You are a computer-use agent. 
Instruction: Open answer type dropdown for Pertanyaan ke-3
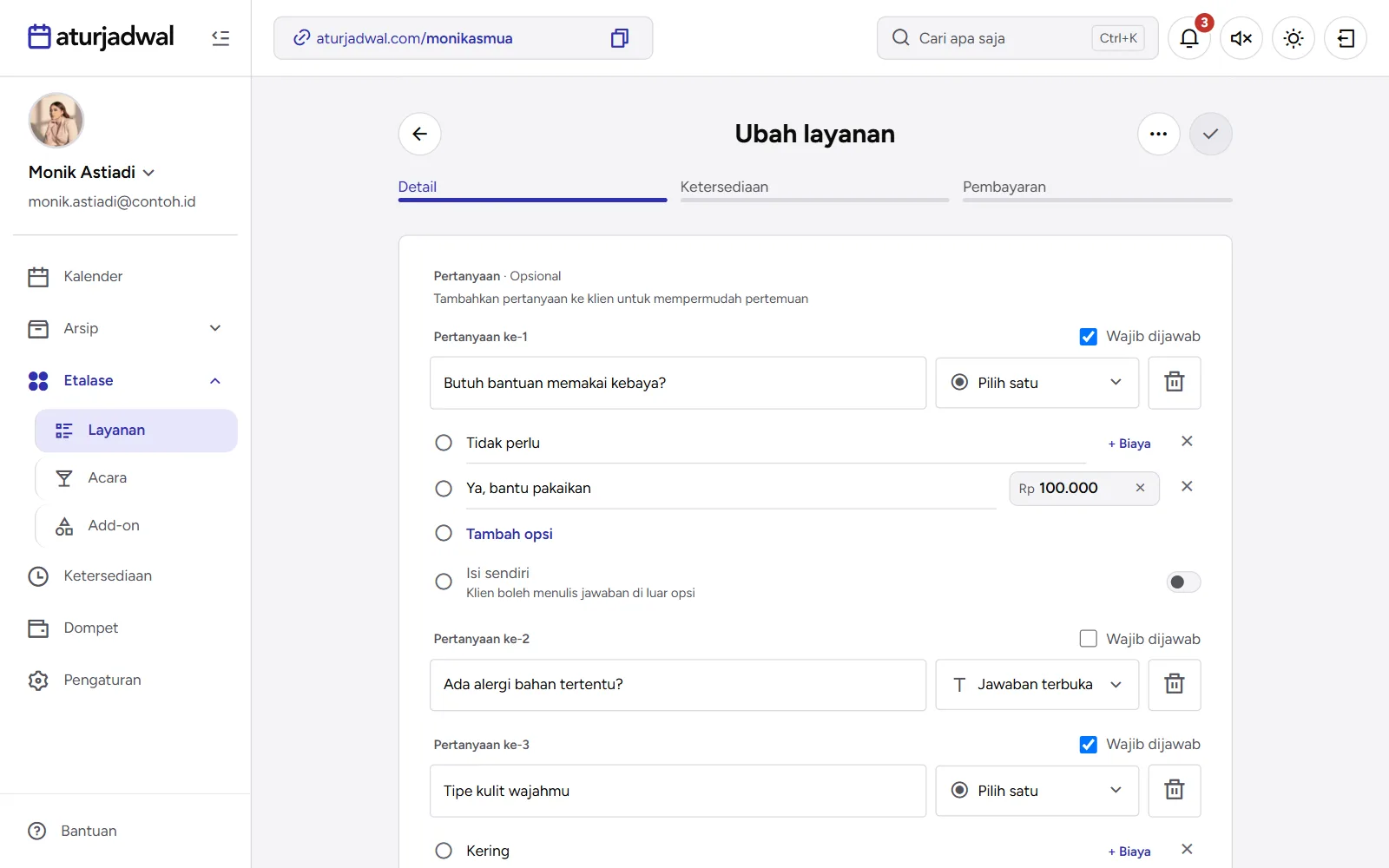[x=1037, y=791]
